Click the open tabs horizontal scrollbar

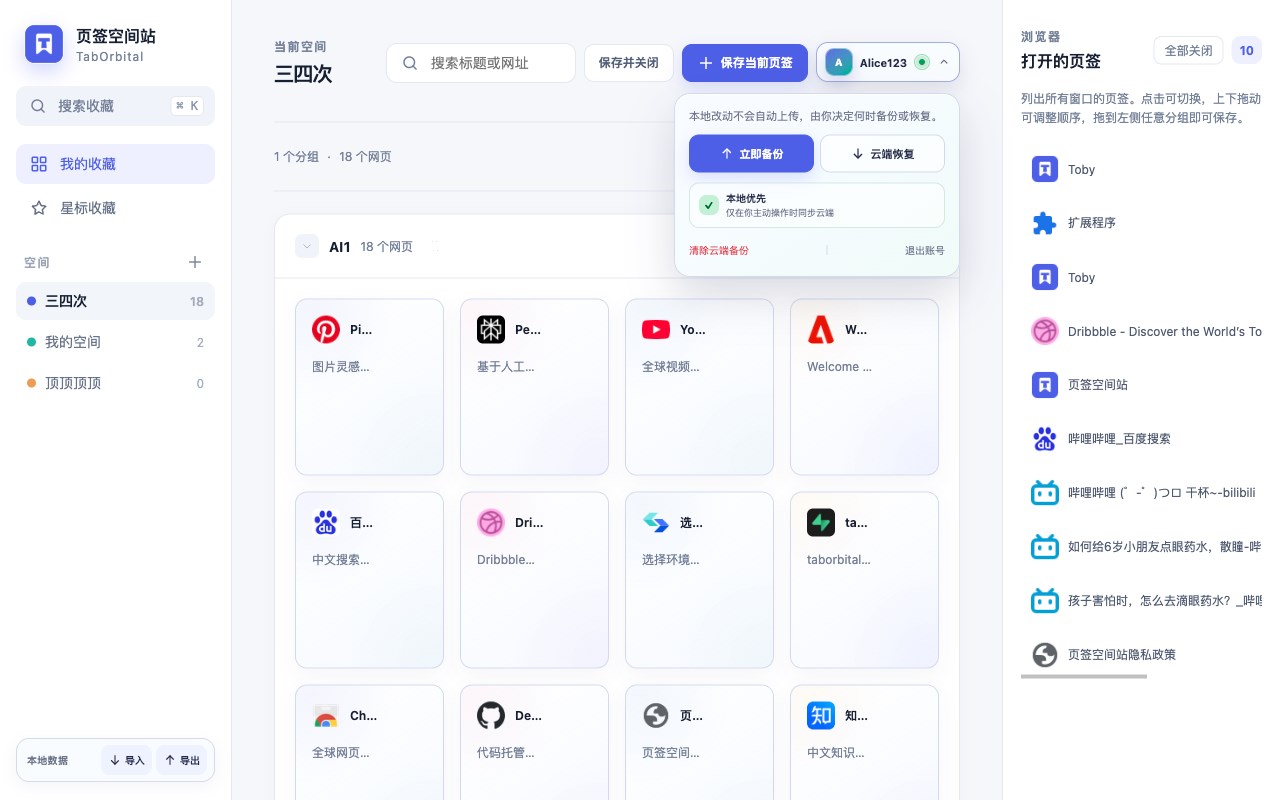(x=1084, y=677)
